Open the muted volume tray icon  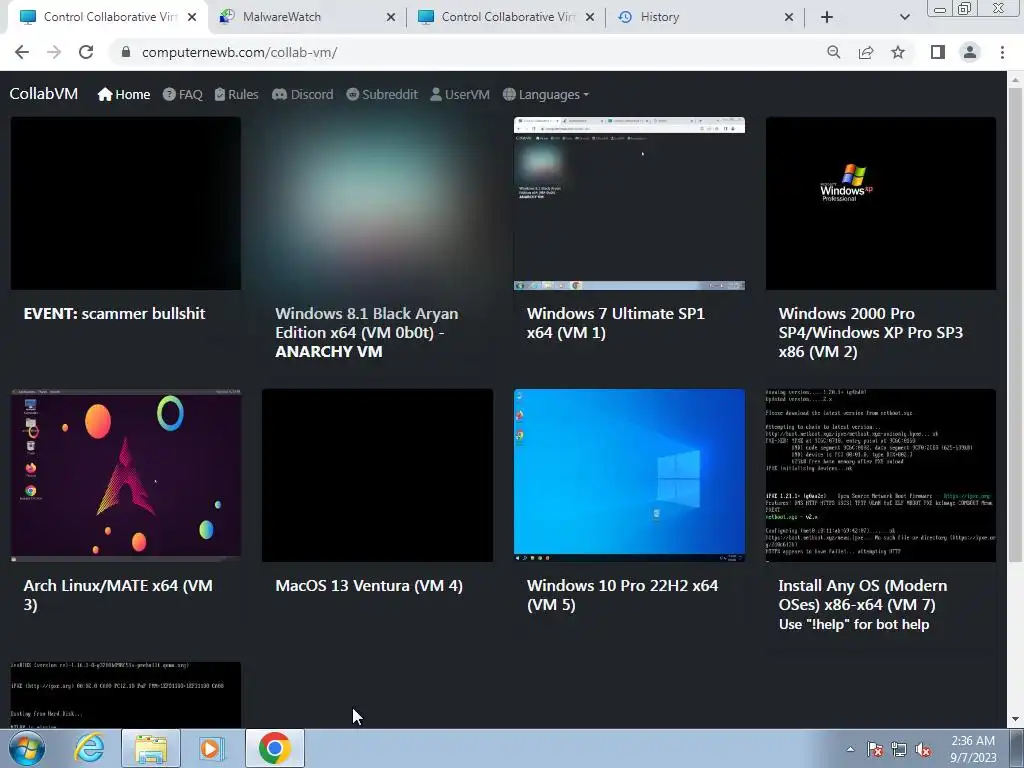click(923, 749)
